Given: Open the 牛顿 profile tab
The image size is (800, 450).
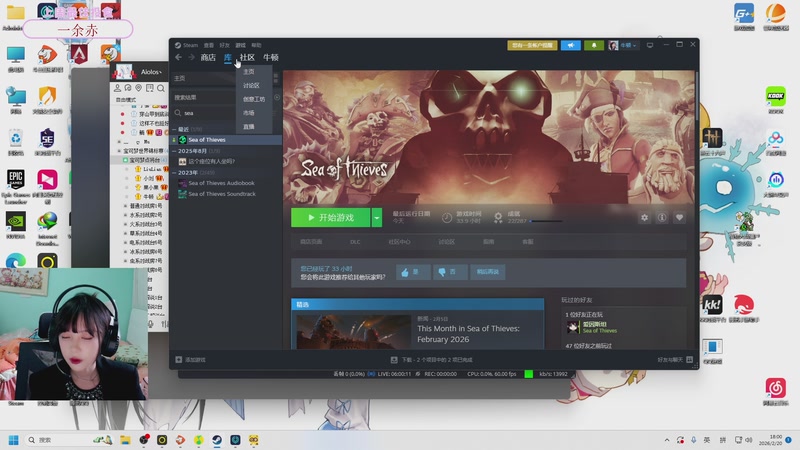Looking at the screenshot, I should [270, 57].
